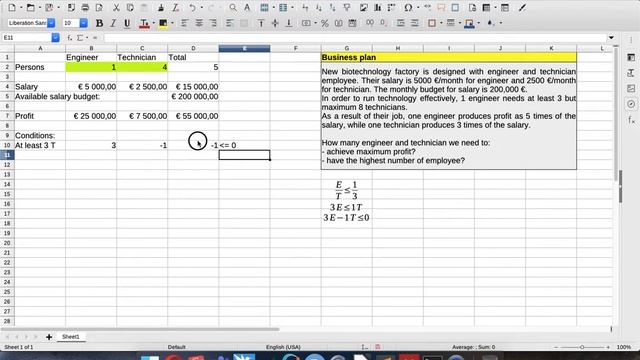640x360 pixels.
Task: Copy the selection
Action: (130, 7)
